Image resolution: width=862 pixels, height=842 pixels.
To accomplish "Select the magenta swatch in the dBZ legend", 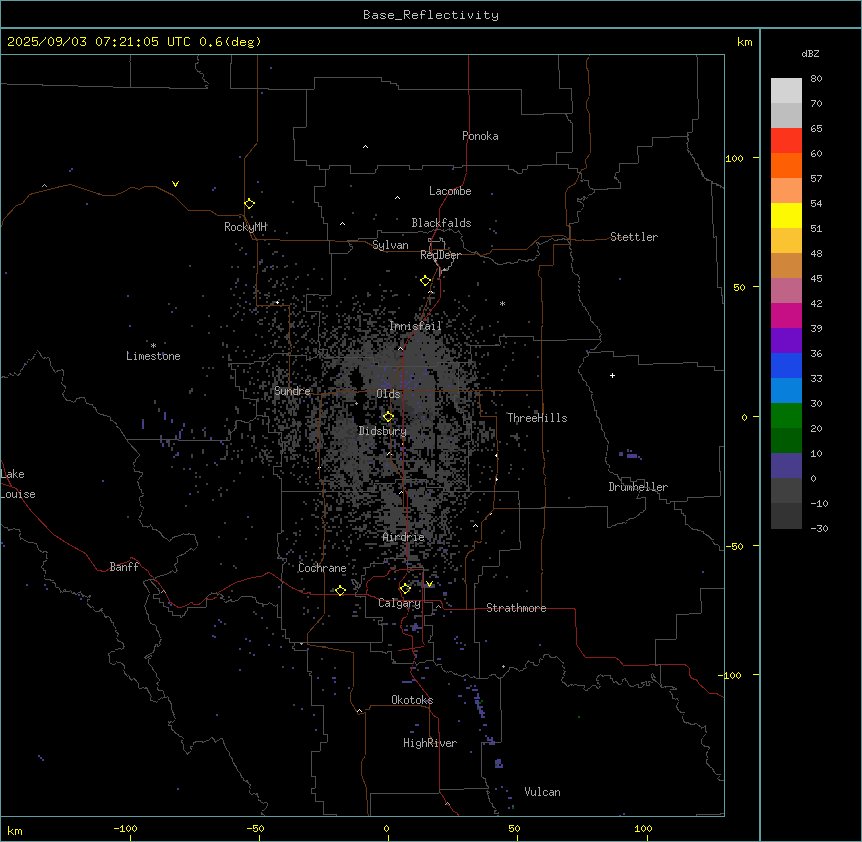I will point(786,315).
